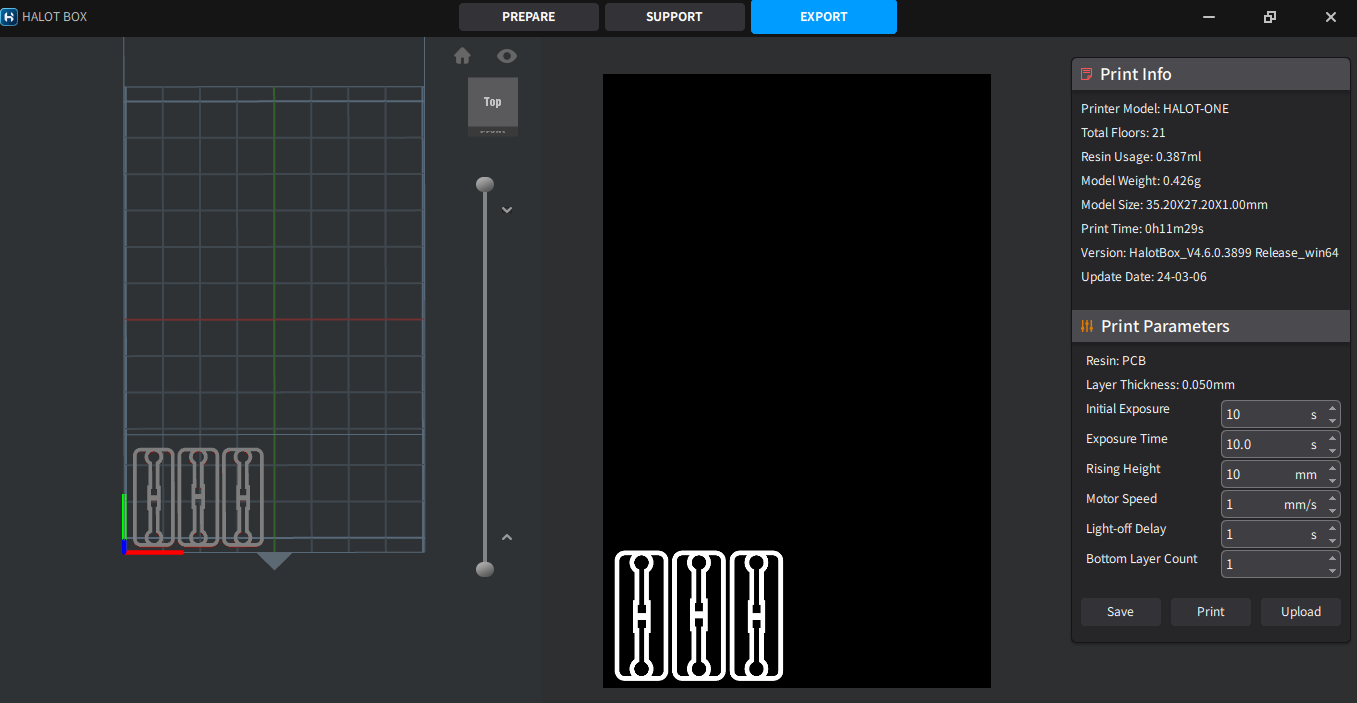1357x703 pixels.
Task: Select the EXPORT tab
Action: (x=824, y=17)
